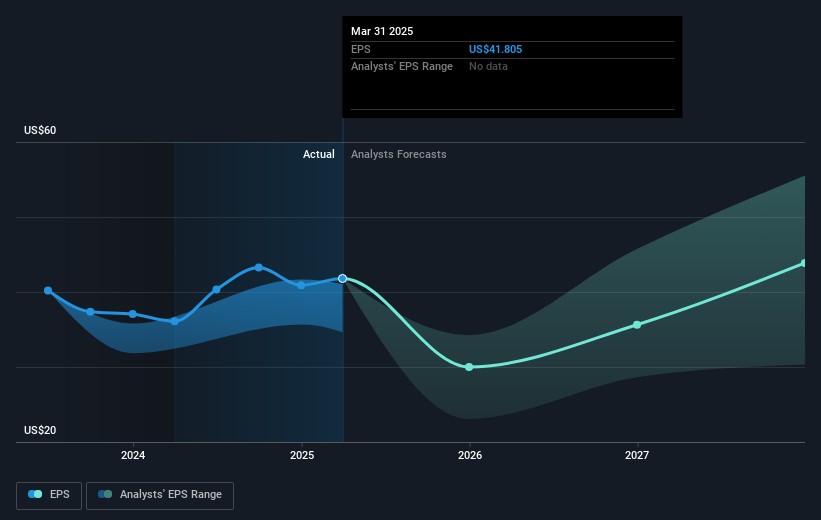Click the forecast EPS point at 2026
The image size is (821, 520).
pos(469,367)
